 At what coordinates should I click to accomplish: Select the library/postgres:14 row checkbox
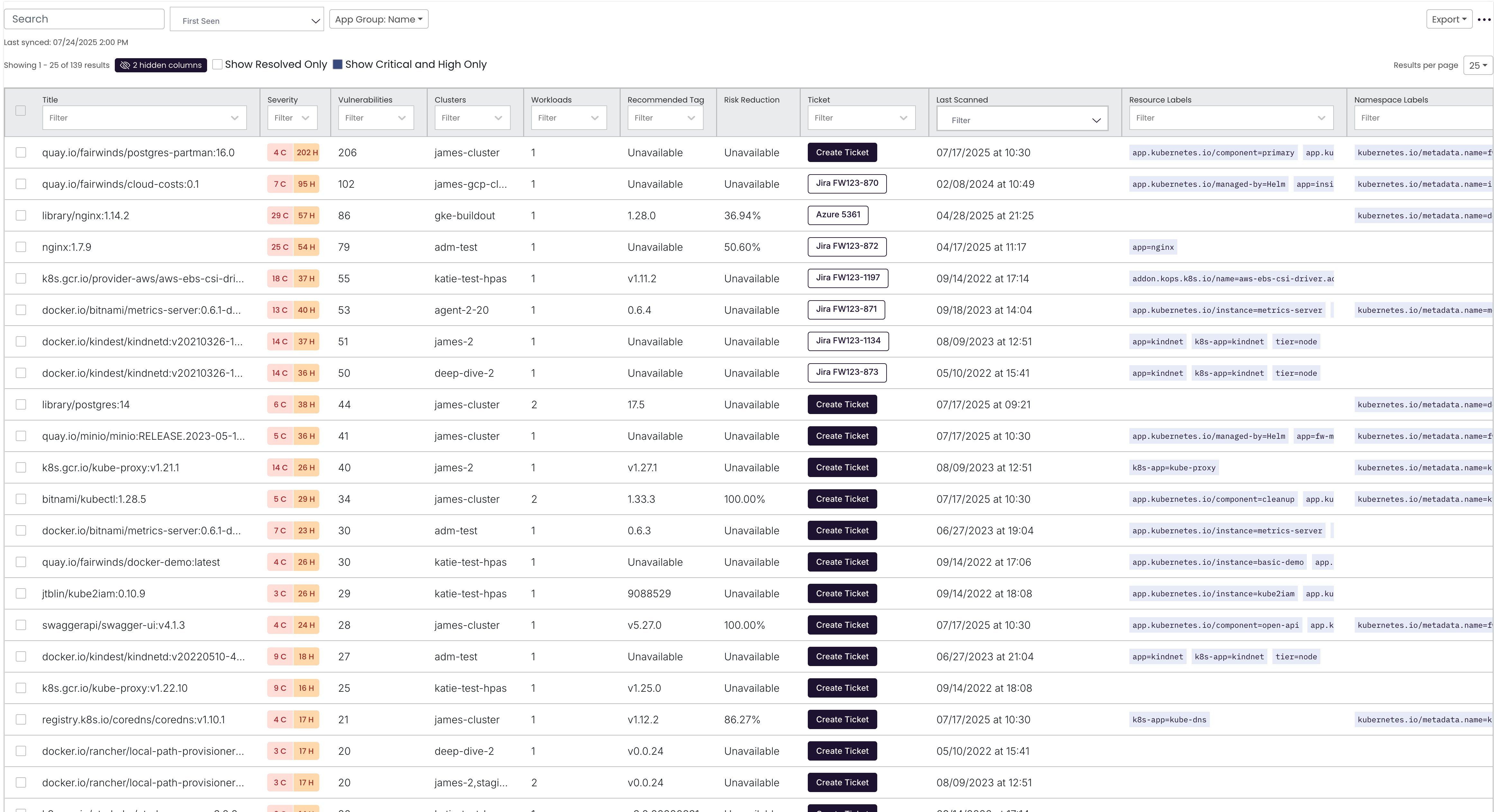[x=21, y=404]
